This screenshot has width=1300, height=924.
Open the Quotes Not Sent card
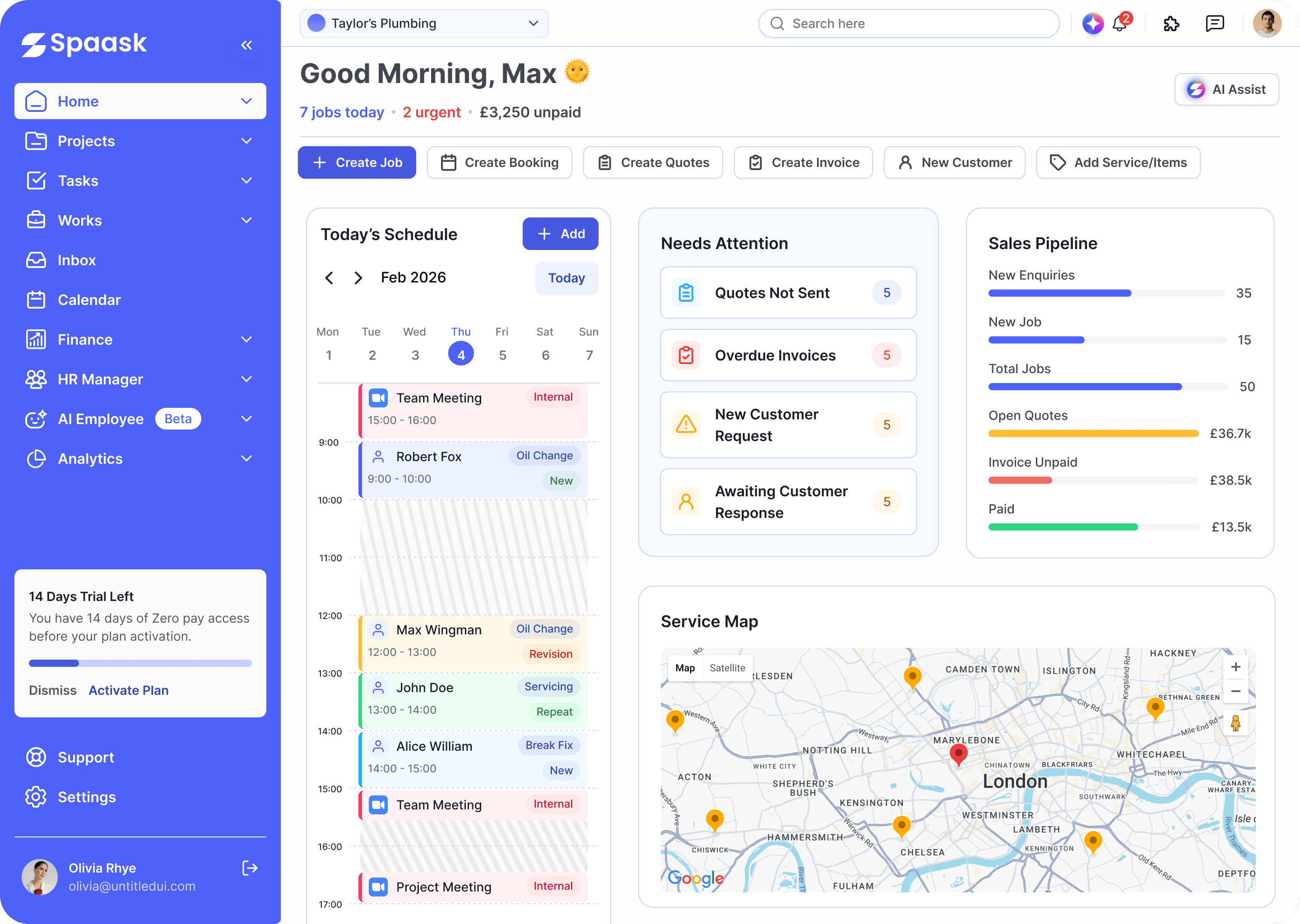click(x=788, y=293)
